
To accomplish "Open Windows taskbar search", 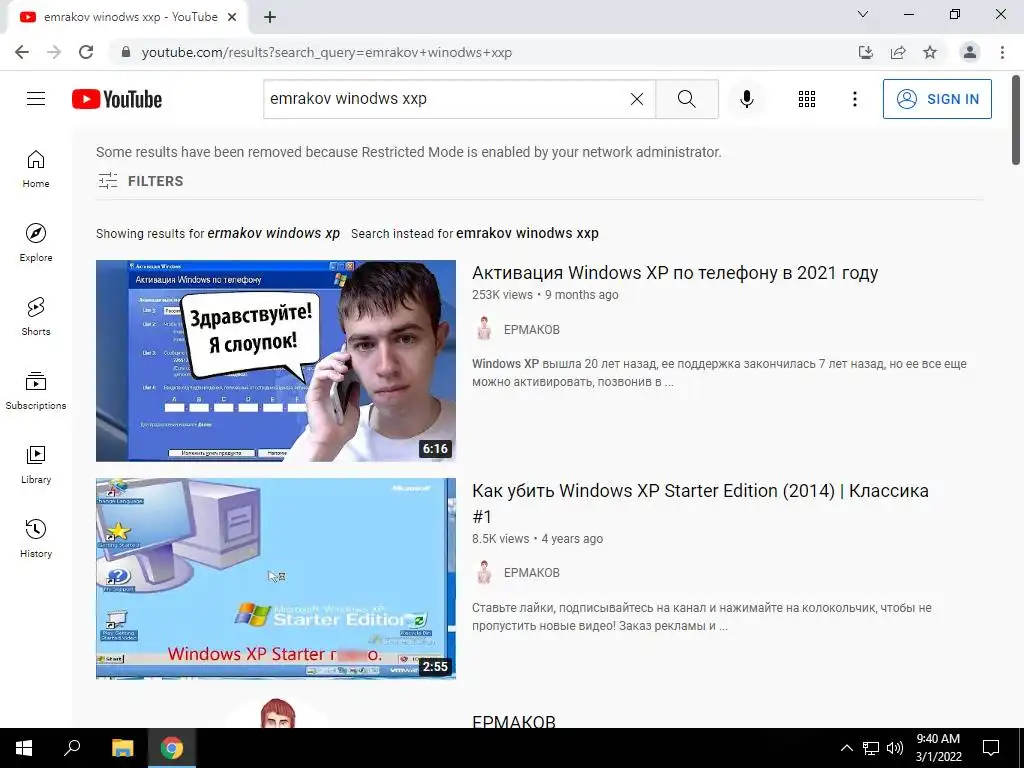I will pyautogui.click(x=72, y=748).
